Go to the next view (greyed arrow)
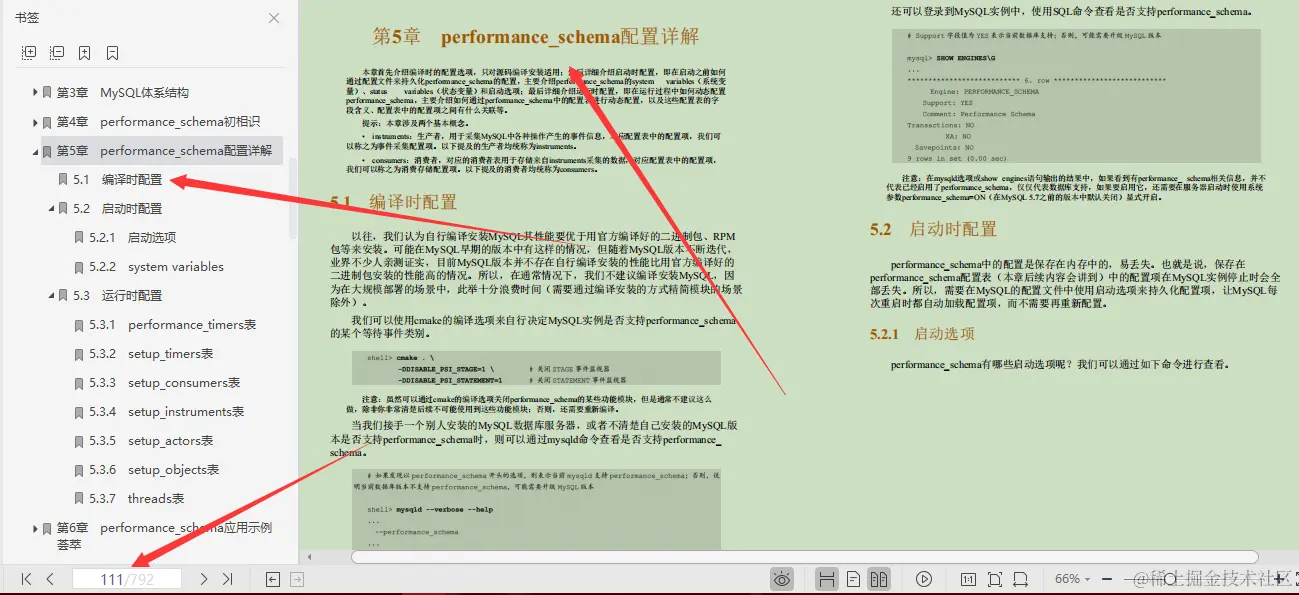This screenshot has width=1299, height=595. click(296, 579)
